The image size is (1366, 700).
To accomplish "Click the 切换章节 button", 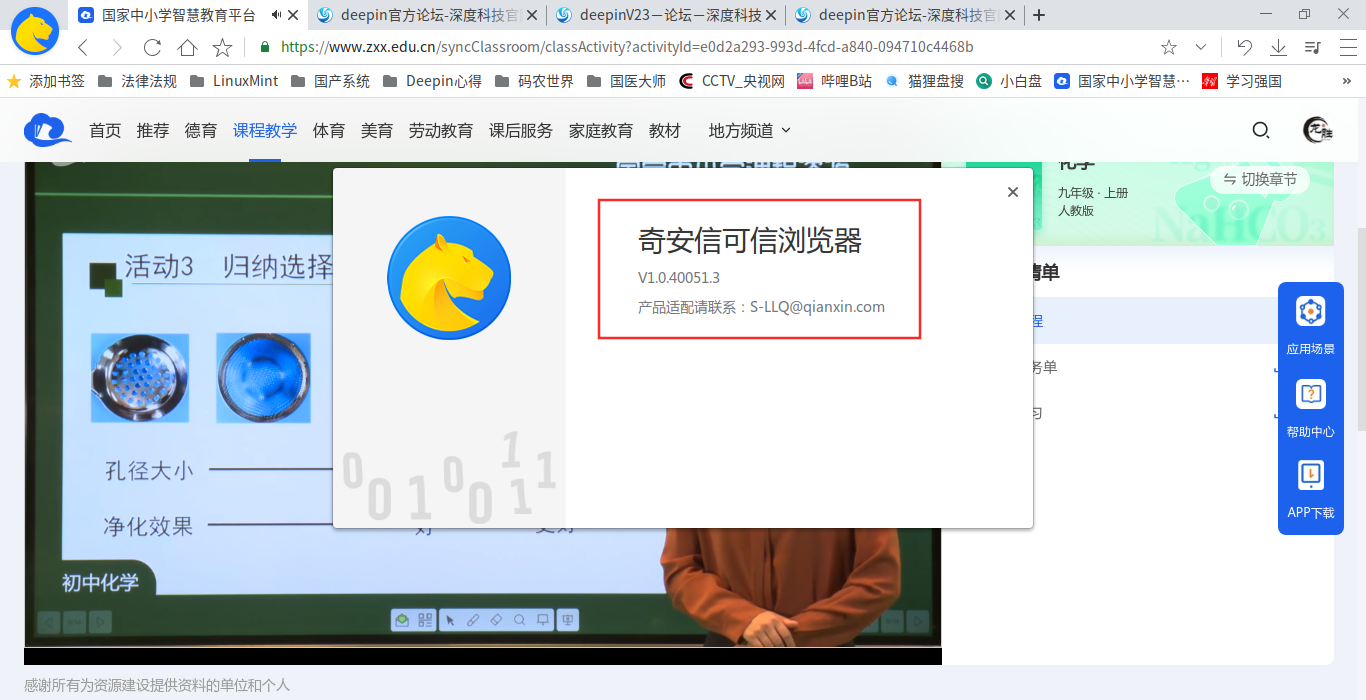I will pos(1258,180).
